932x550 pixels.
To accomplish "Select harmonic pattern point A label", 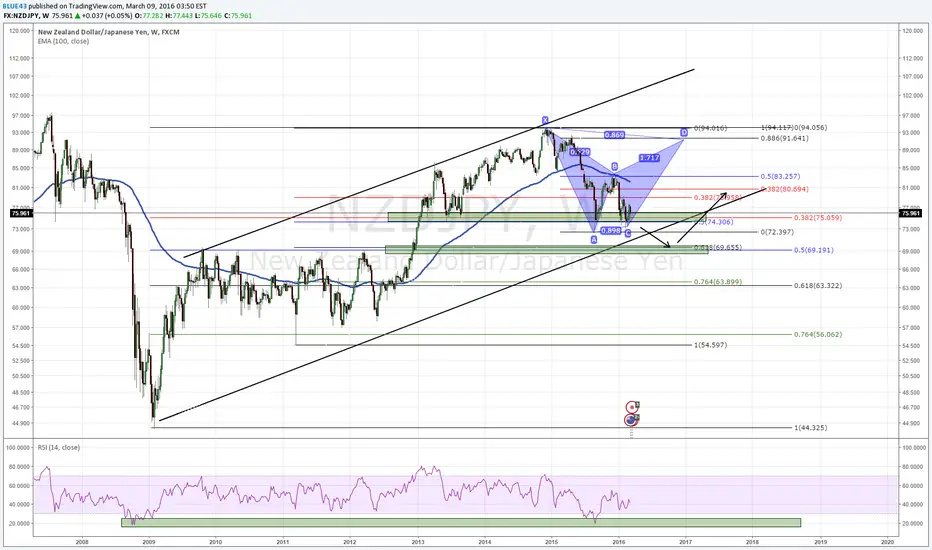I will (x=594, y=239).
